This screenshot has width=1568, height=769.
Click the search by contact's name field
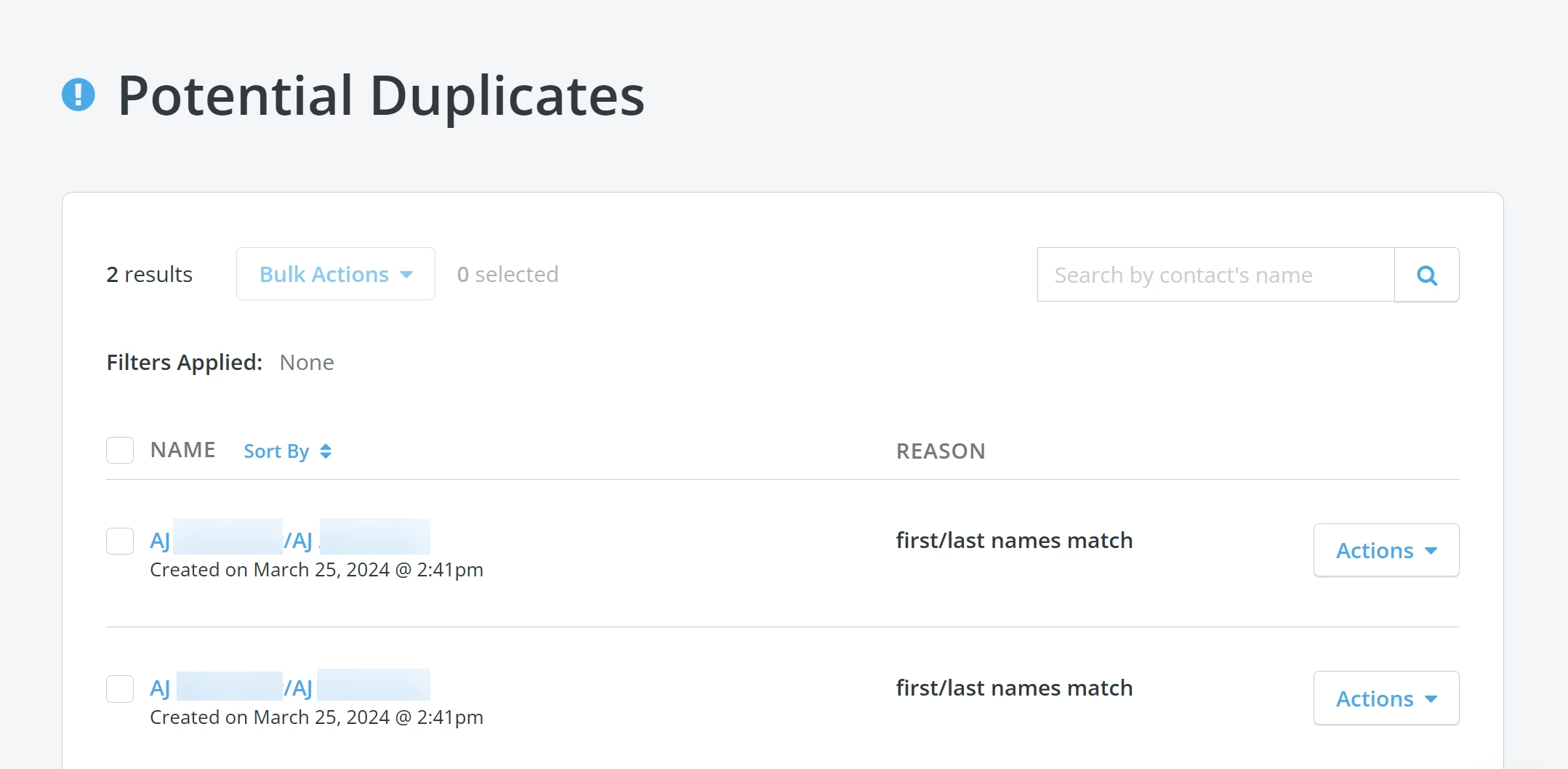pyautogui.click(x=1214, y=275)
